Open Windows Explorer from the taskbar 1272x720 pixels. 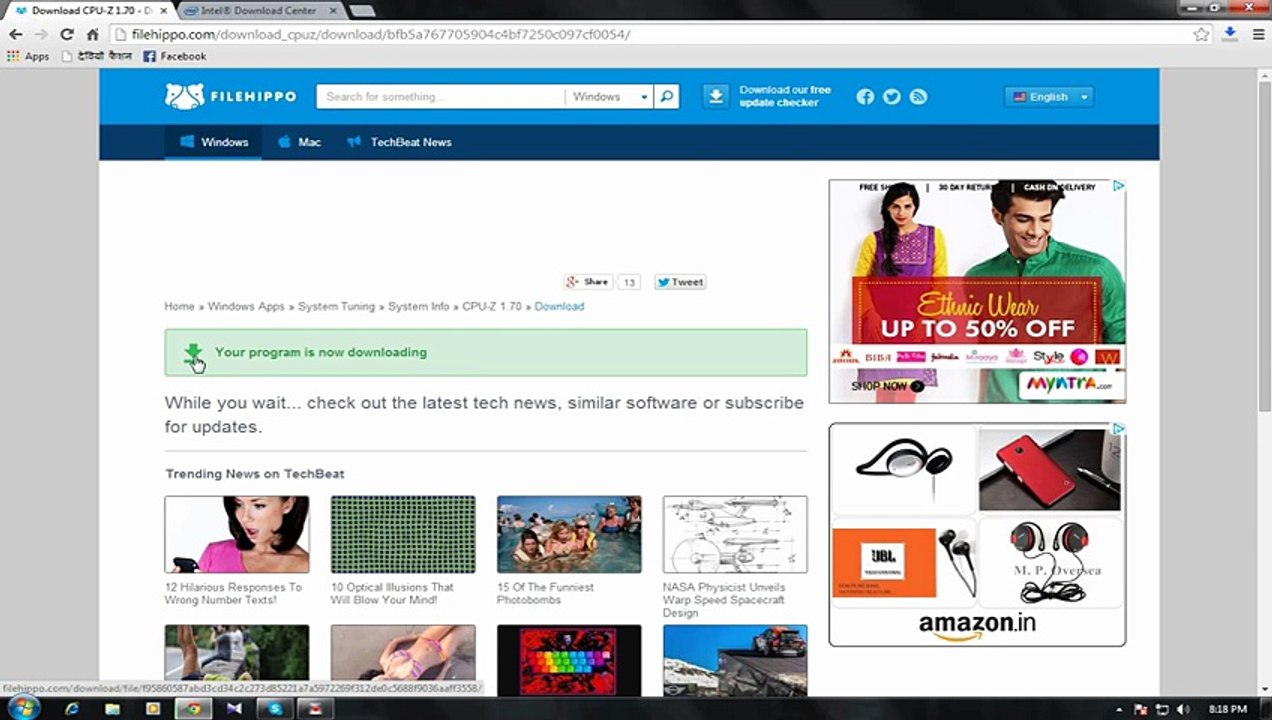tap(112, 709)
